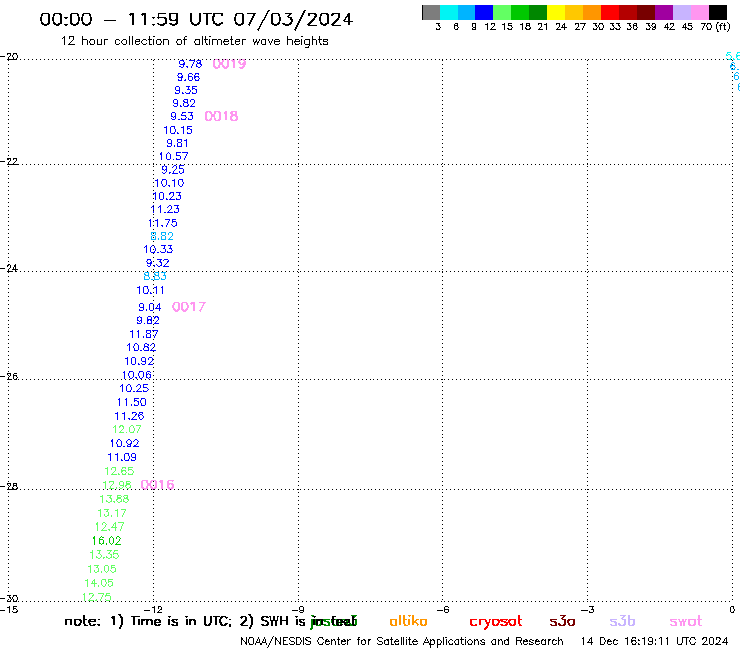The width and height of the screenshot is (740, 650).
Task: Click the 's3b' satellite legend label
Action: pyautogui.click(x=622, y=621)
